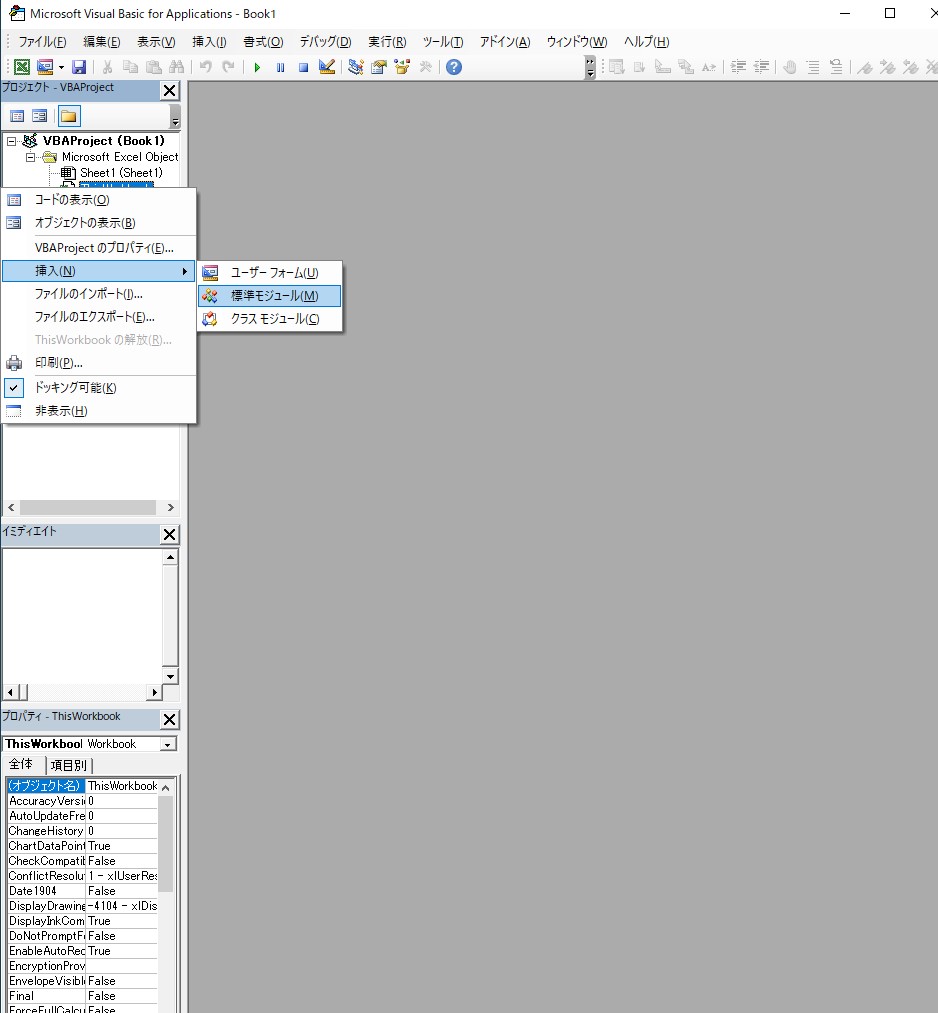Open the Object Browser toolbar icon
This screenshot has height=1013, width=938.
tap(403, 67)
